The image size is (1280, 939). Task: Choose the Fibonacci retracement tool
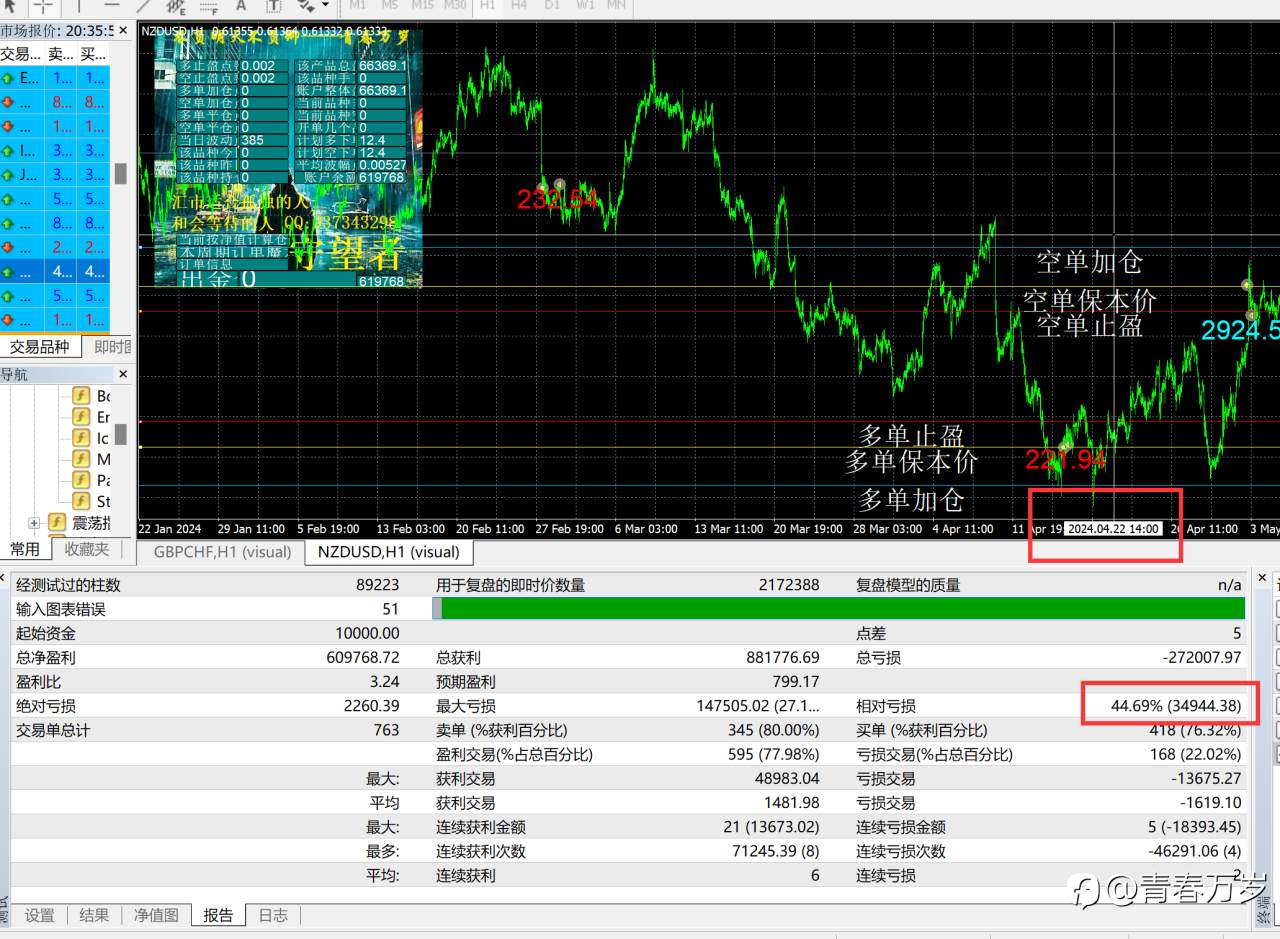click(x=209, y=5)
